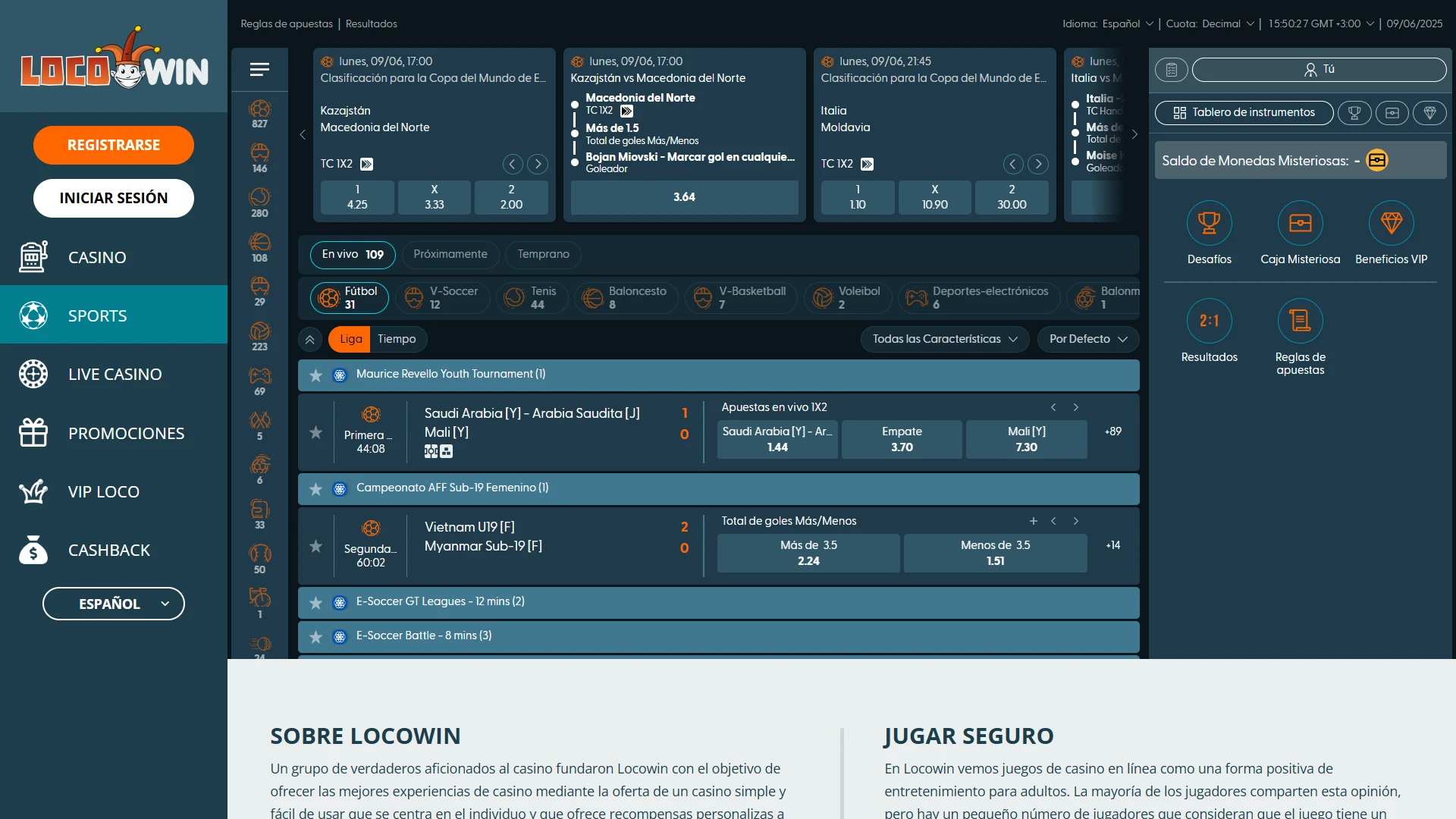Image resolution: width=1456 pixels, height=819 pixels.
Task: Bet on Más de 3.5 at 2.24
Action: [x=808, y=554]
